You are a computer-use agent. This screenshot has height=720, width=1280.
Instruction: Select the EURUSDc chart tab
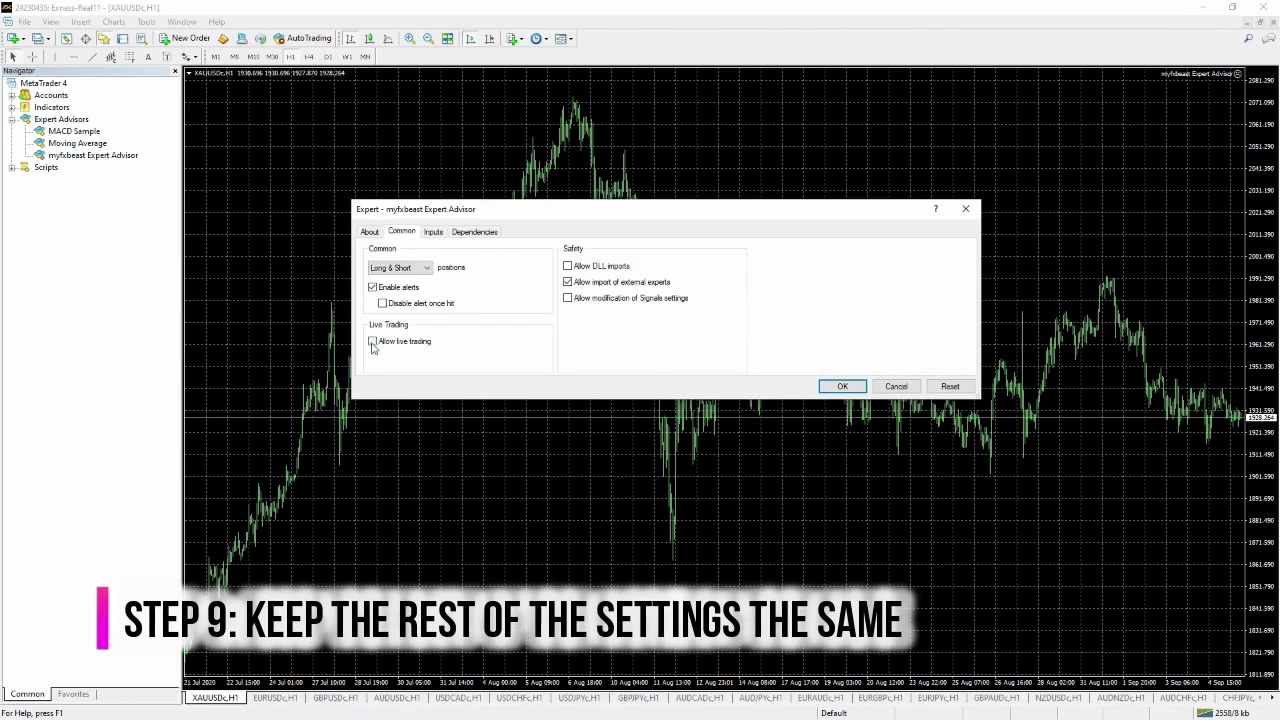click(275, 697)
